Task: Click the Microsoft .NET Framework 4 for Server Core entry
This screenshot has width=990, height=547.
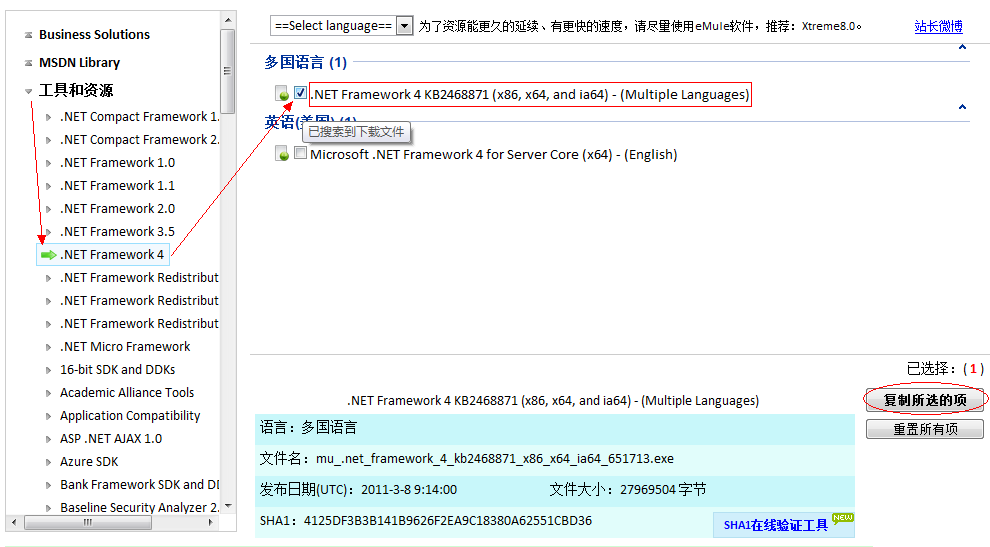Action: [494, 154]
